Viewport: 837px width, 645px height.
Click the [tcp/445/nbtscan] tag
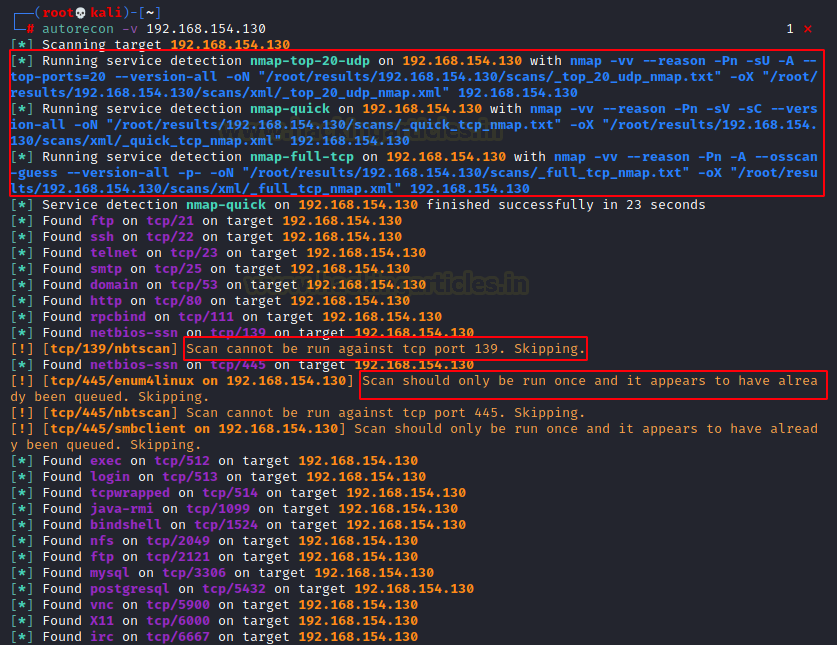pyautogui.click(x=110, y=413)
